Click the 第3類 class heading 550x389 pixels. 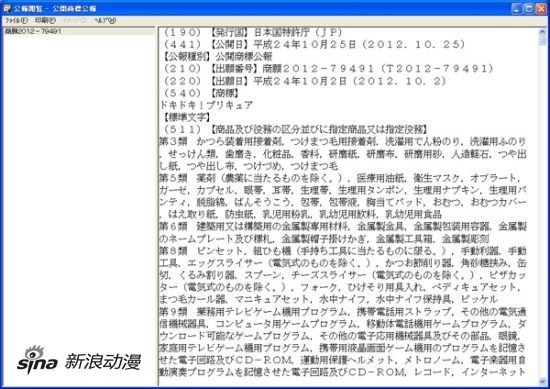(173, 142)
